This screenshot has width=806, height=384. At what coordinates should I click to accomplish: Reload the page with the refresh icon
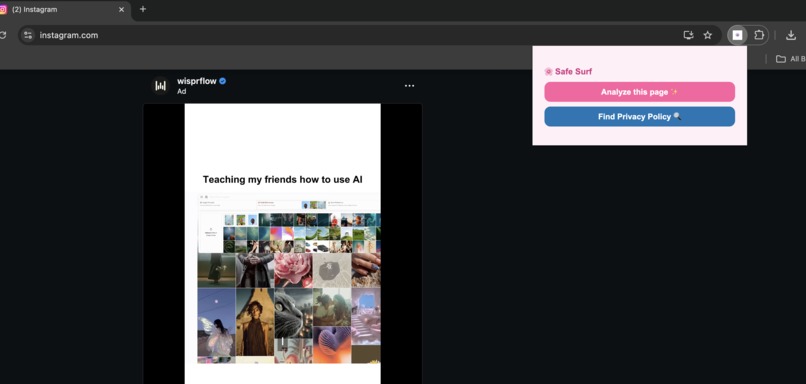(x=3, y=35)
